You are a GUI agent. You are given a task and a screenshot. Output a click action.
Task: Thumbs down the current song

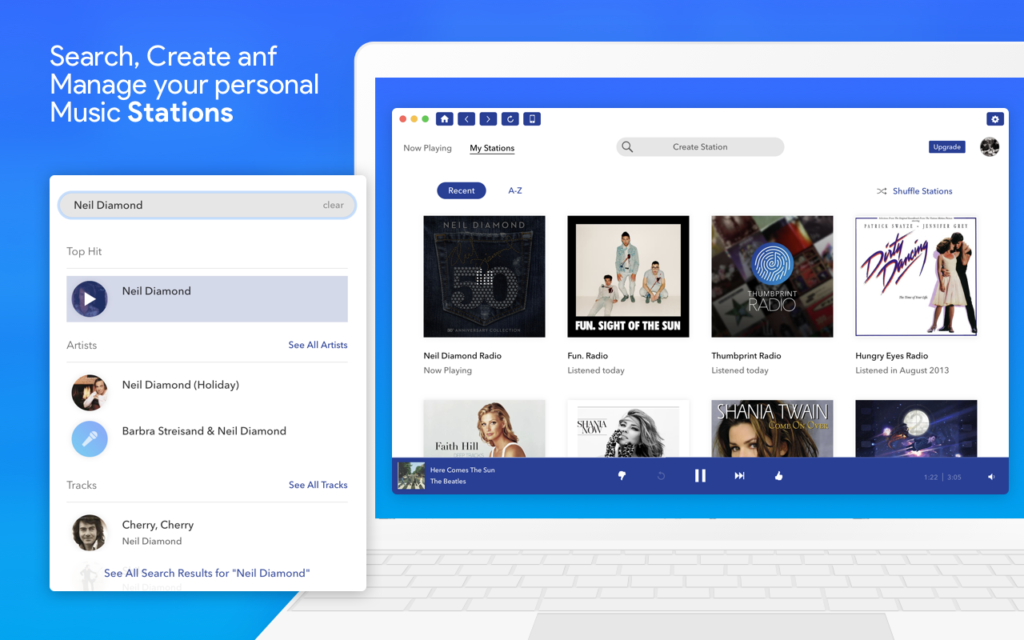(x=622, y=475)
